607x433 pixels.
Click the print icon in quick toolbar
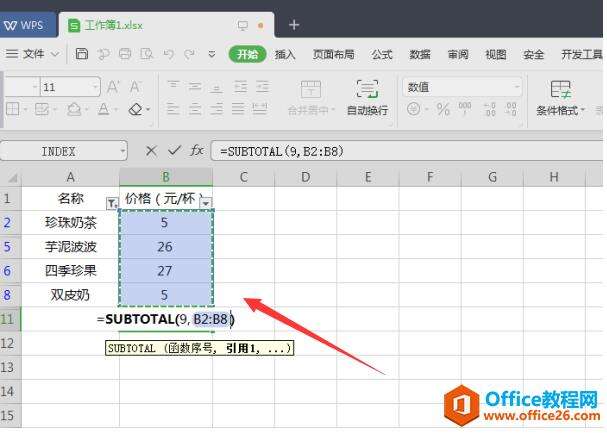(125, 54)
